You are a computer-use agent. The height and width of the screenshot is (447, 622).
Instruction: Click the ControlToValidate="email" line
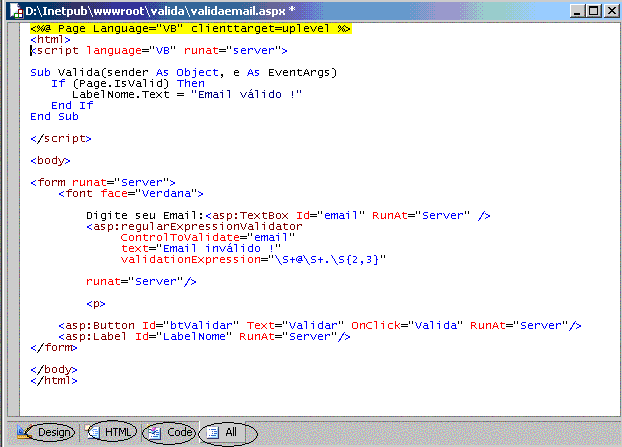coord(208,238)
